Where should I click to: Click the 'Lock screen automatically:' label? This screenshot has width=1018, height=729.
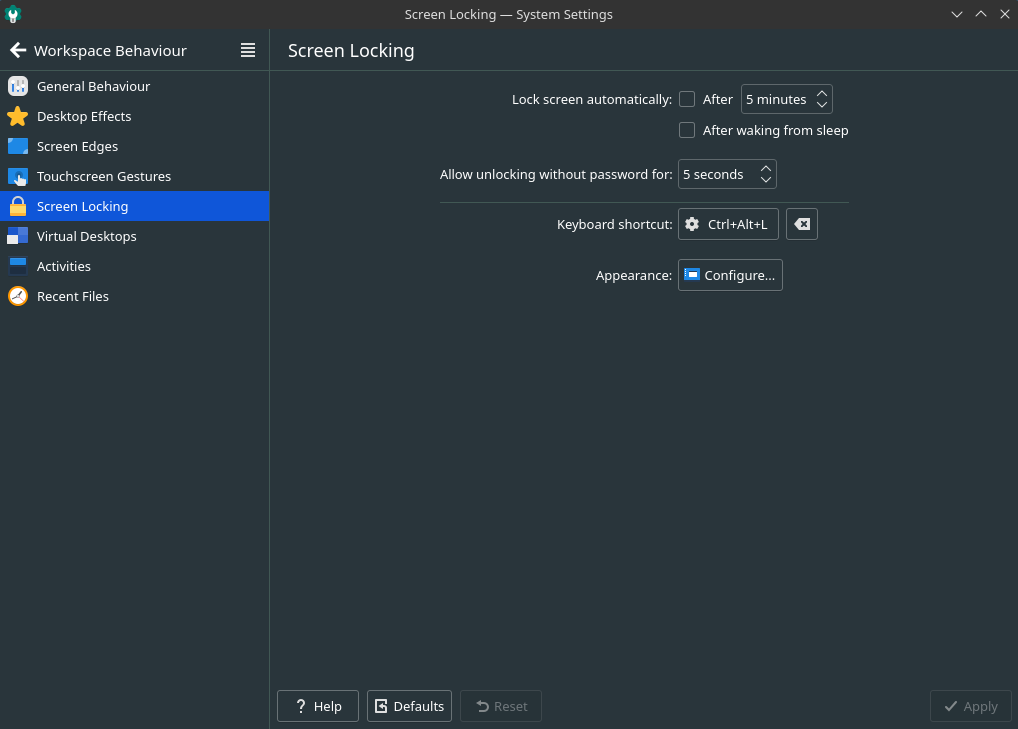[592, 99]
